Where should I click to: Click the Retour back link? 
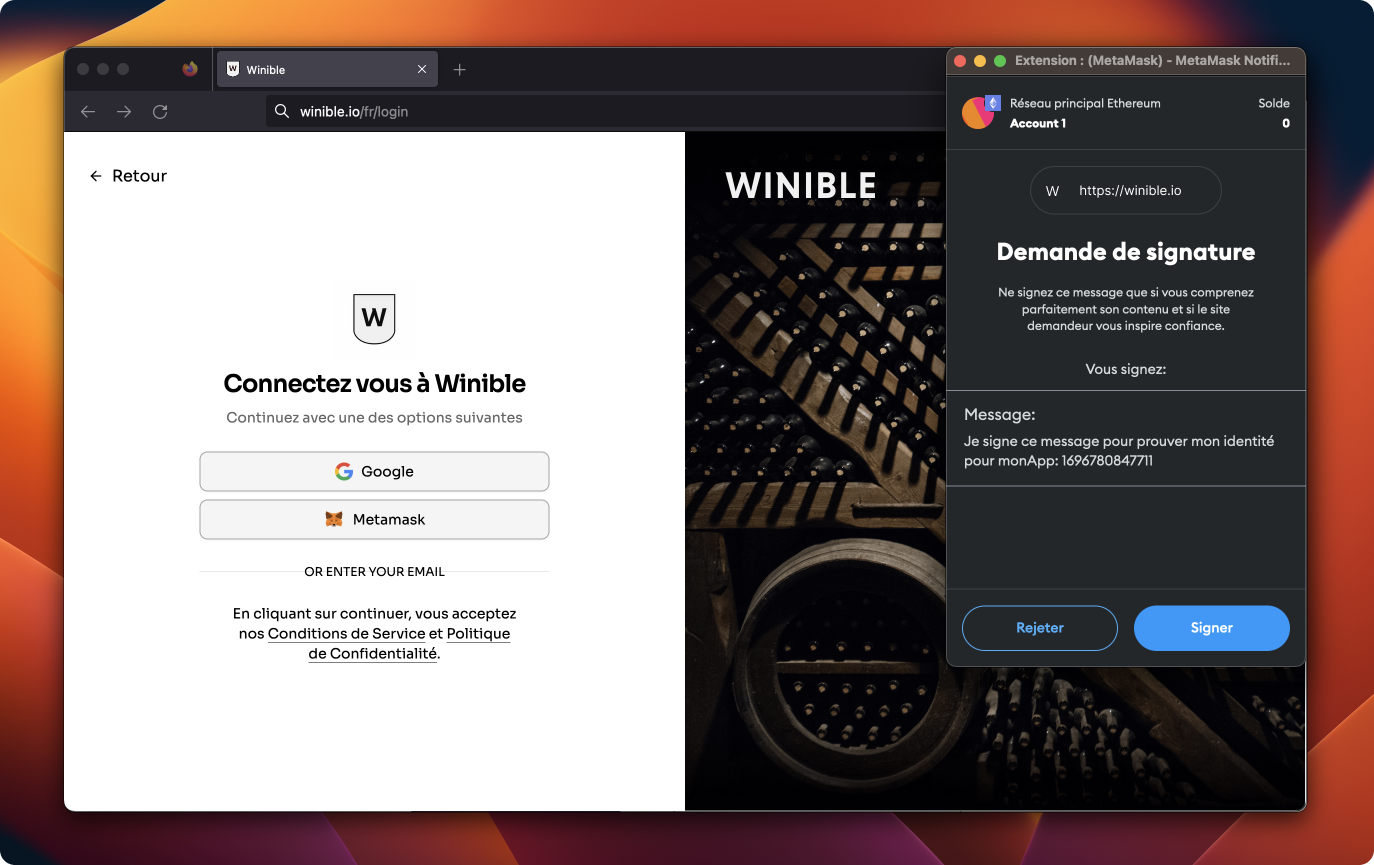128,176
